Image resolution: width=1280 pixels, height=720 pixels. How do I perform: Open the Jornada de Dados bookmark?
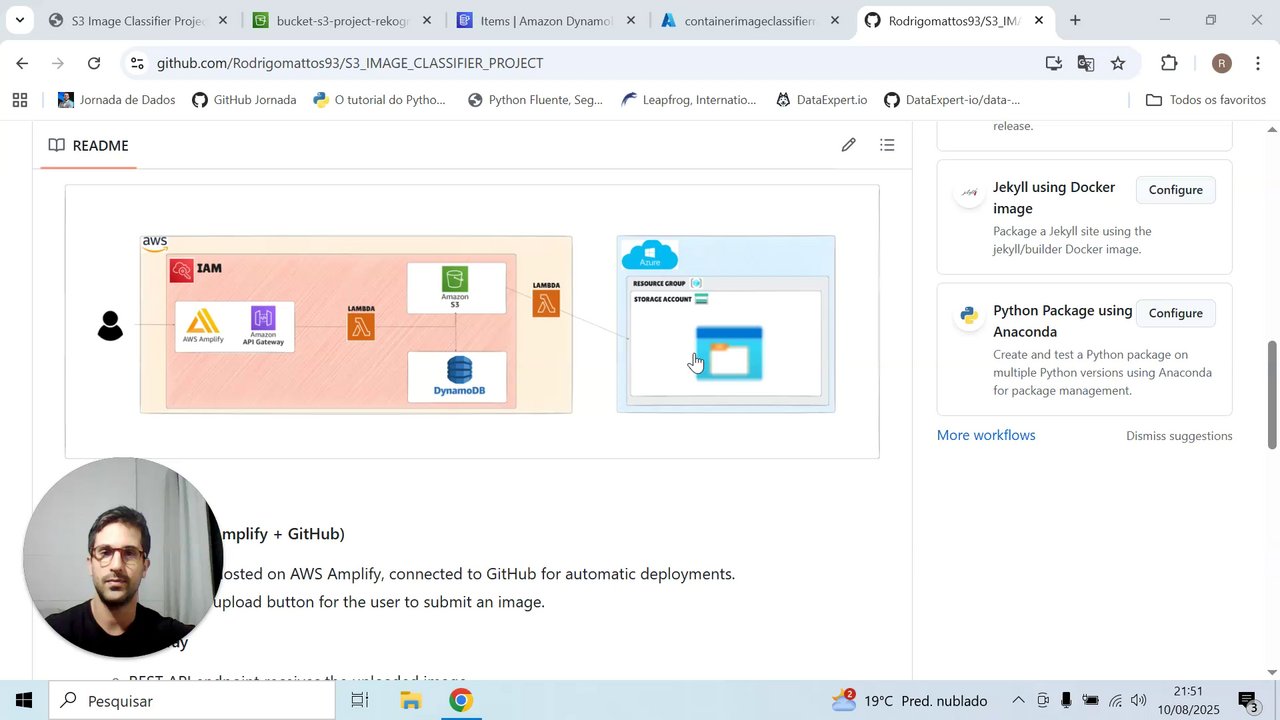117,100
